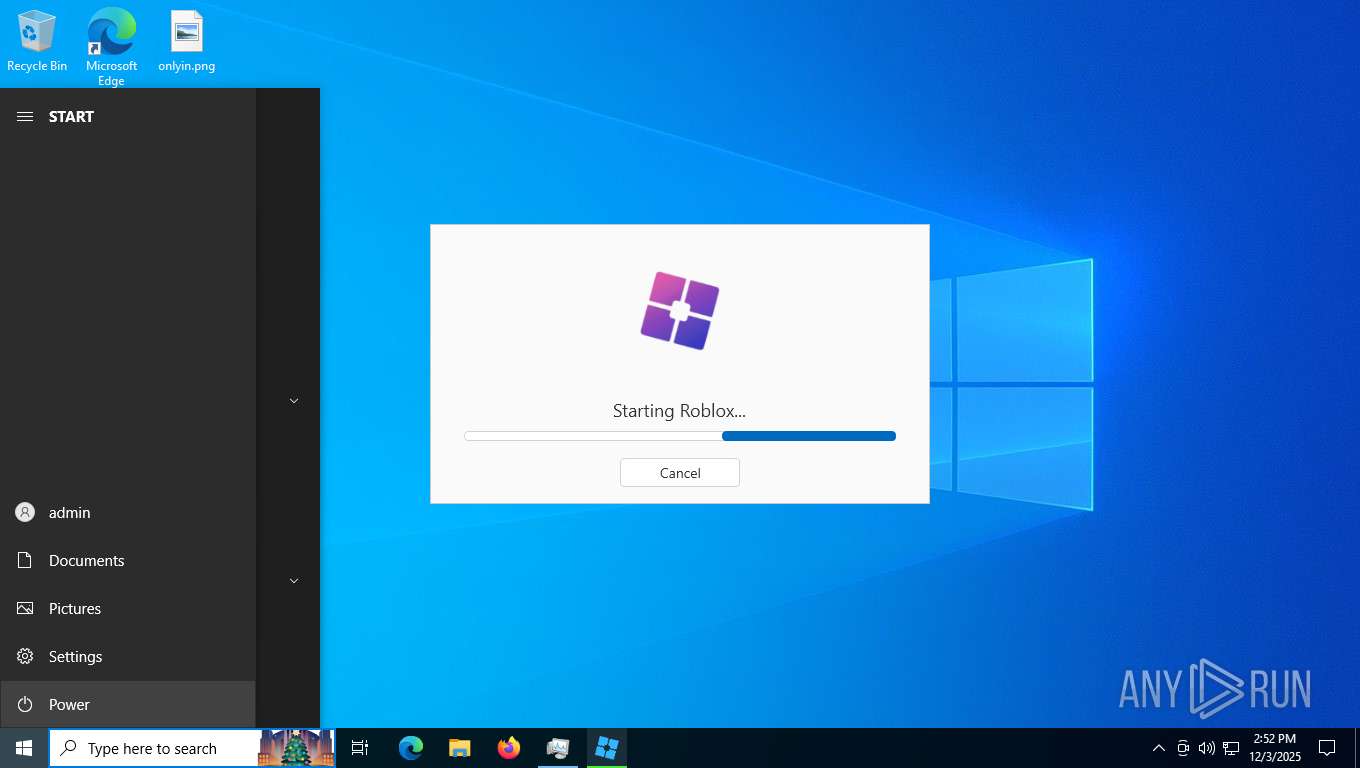Open the volume control tray icon
This screenshot has width=1360, height=768.
(1207, 748)
